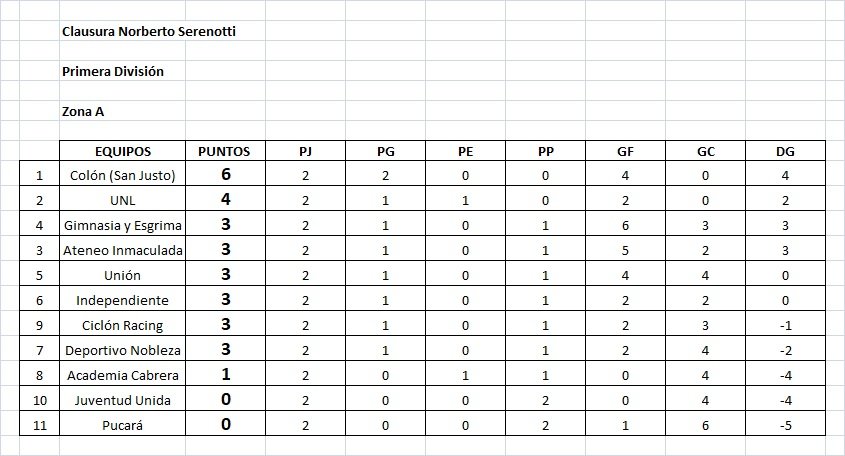845x456 pixels.
Task: Click the Gimnasia y Esgrima cell
Action: pyautogui.click(x=122, y=225)
